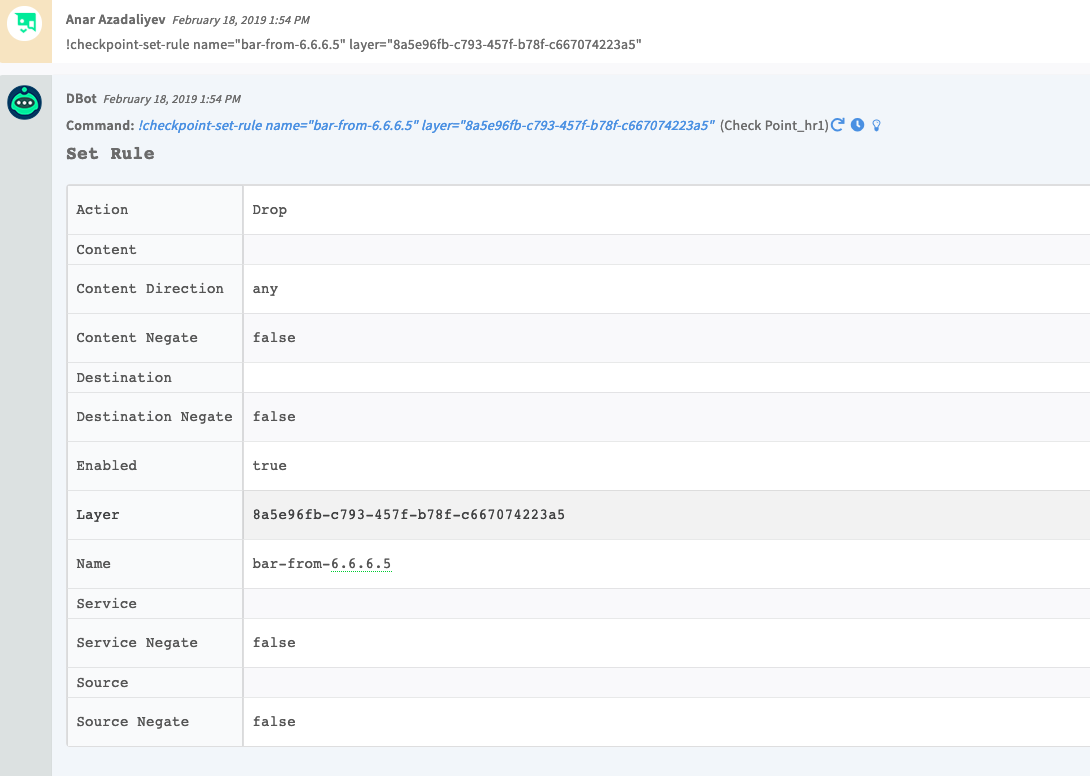
Task: Click the Layer ID value cell
Action: (408, 514)
